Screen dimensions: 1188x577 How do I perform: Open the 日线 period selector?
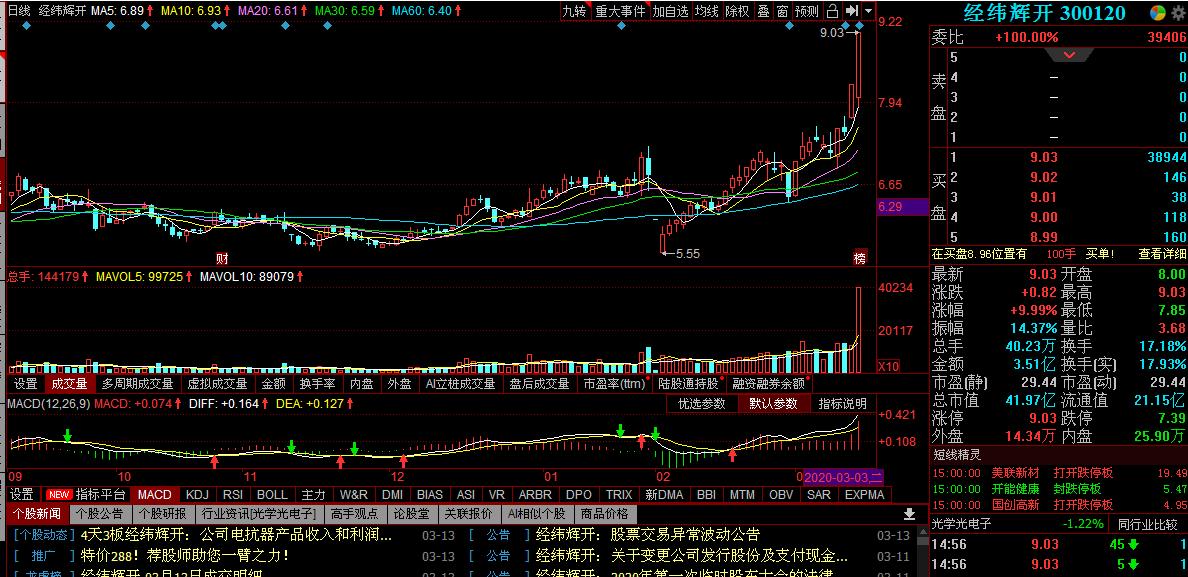[x=19, y=11]
